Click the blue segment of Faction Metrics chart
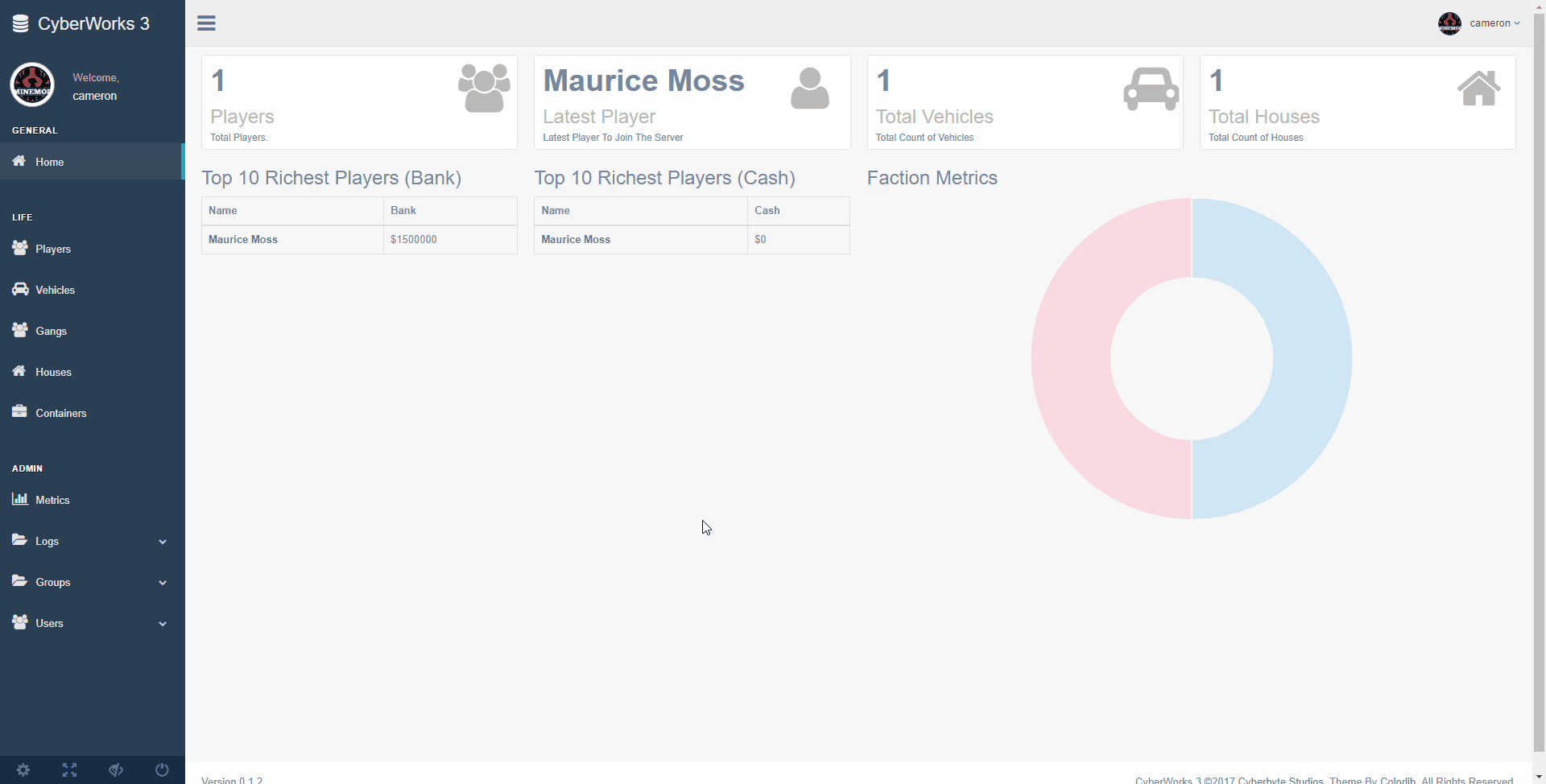The width and height of the screenshot is (1546, 784). coord(1312,358)
